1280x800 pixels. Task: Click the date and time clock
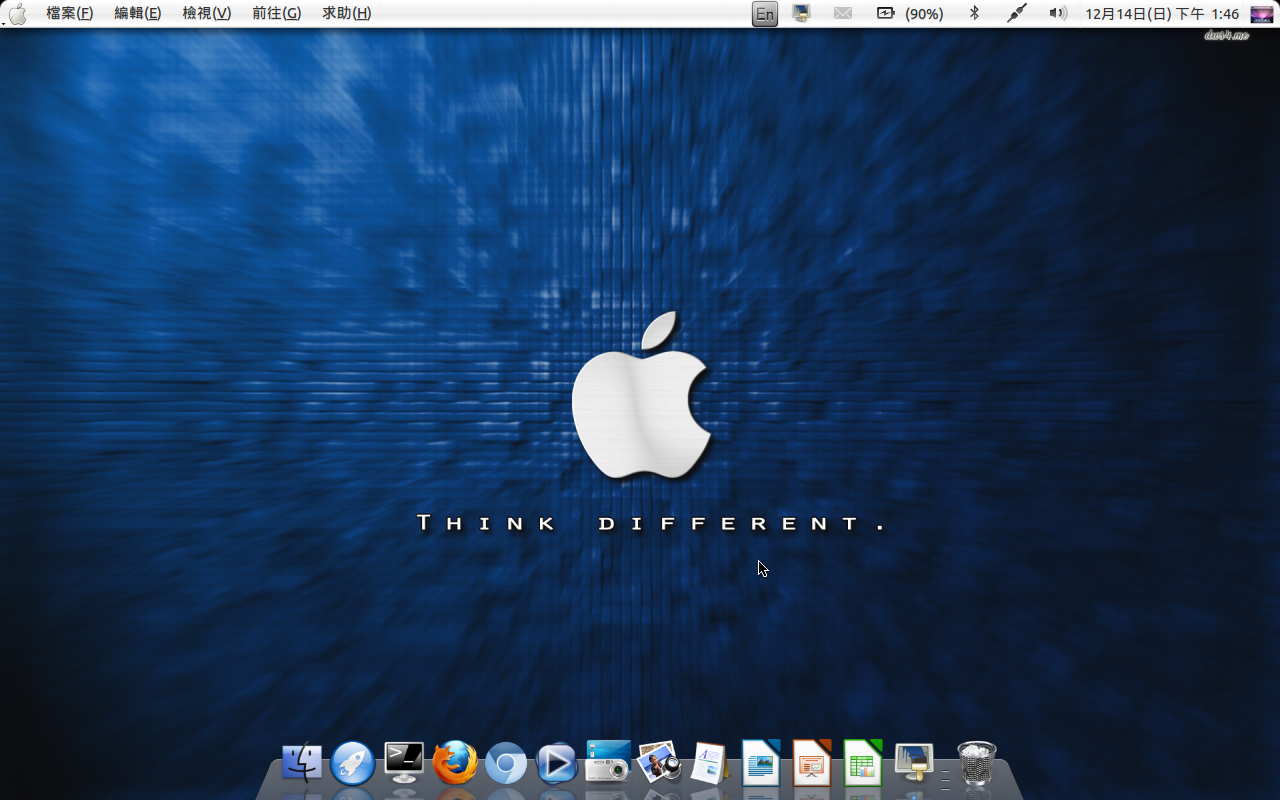[x=1162, y=14]
